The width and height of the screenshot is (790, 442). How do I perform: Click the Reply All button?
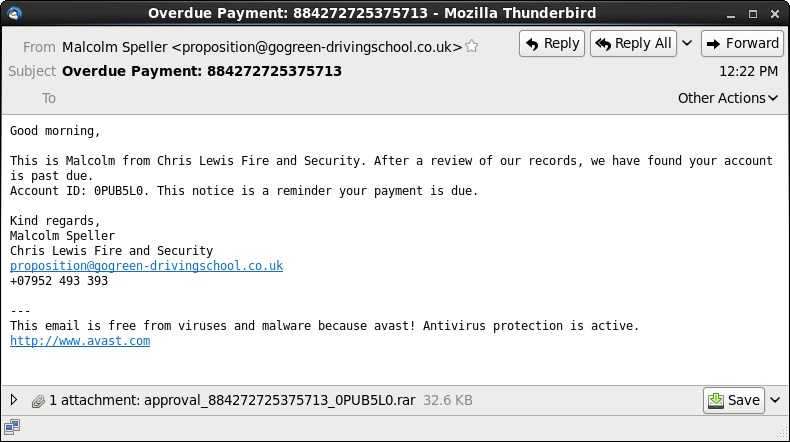tap(633, 43)
